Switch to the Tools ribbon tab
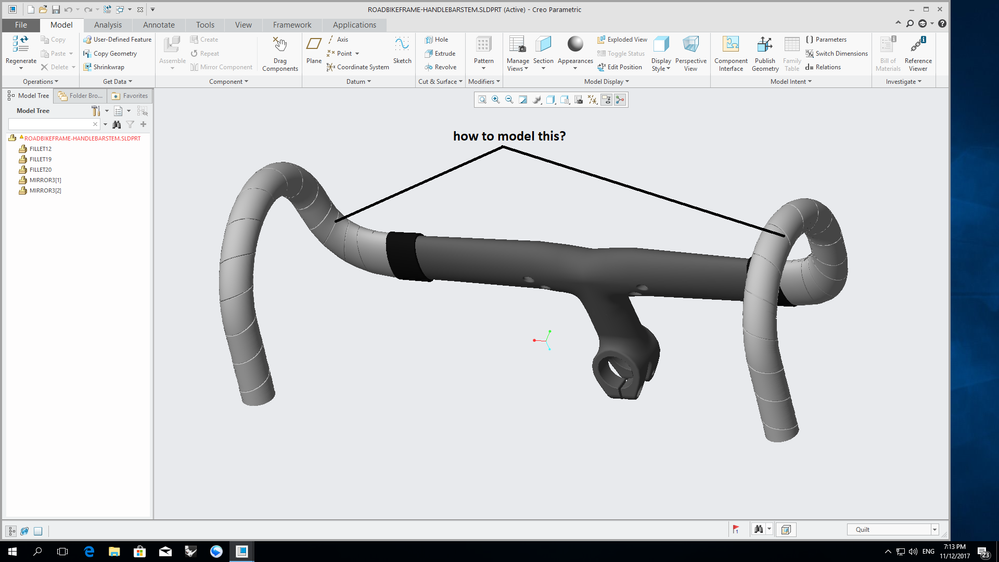The width and height of the screenshot is (999, 562). click(x=205, y=25)
